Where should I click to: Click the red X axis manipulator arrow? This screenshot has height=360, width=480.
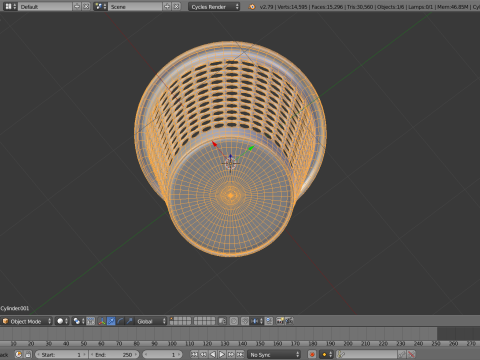215,144
